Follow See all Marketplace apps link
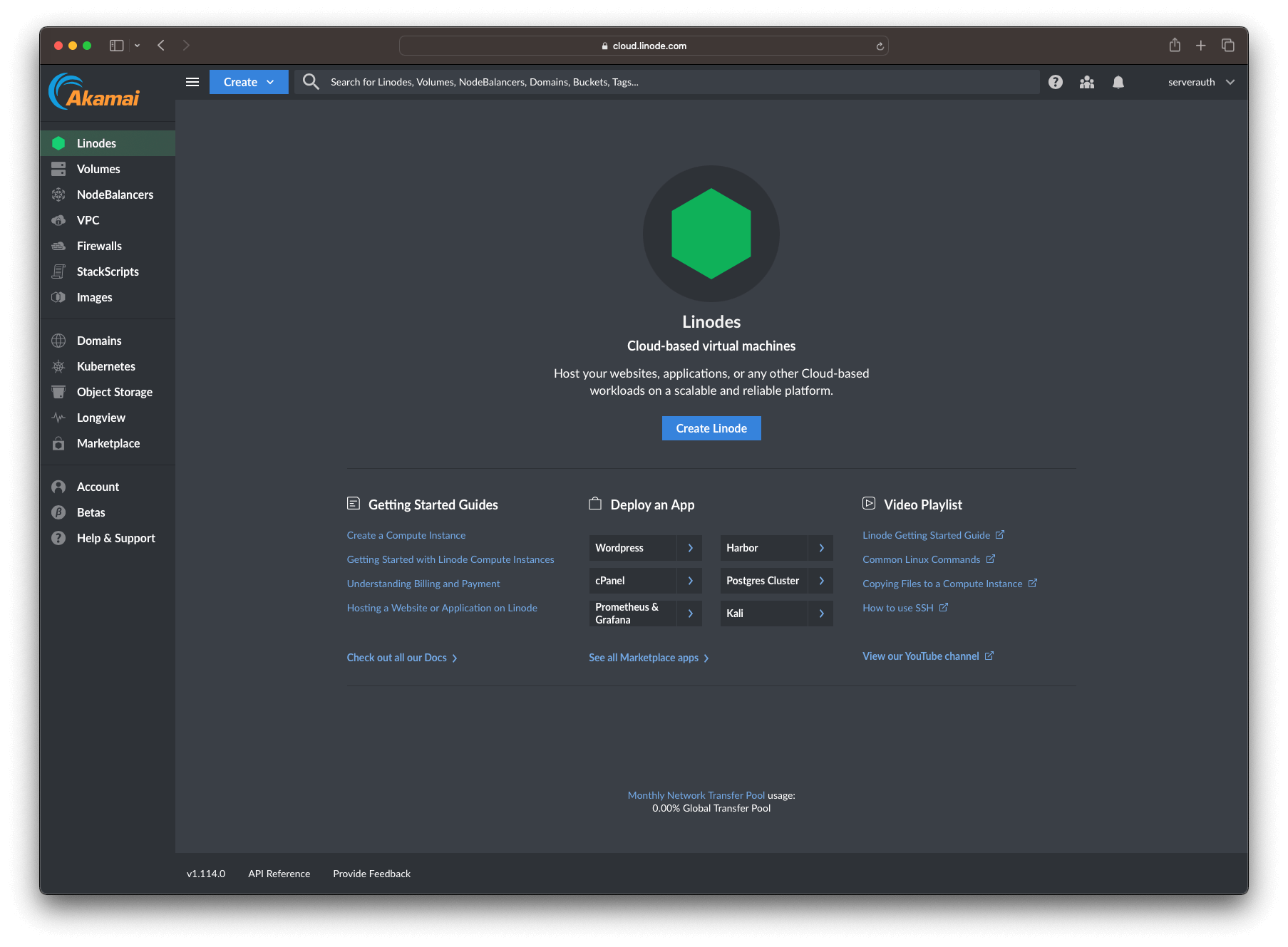1288x947 pixels. tap(649, 658)
